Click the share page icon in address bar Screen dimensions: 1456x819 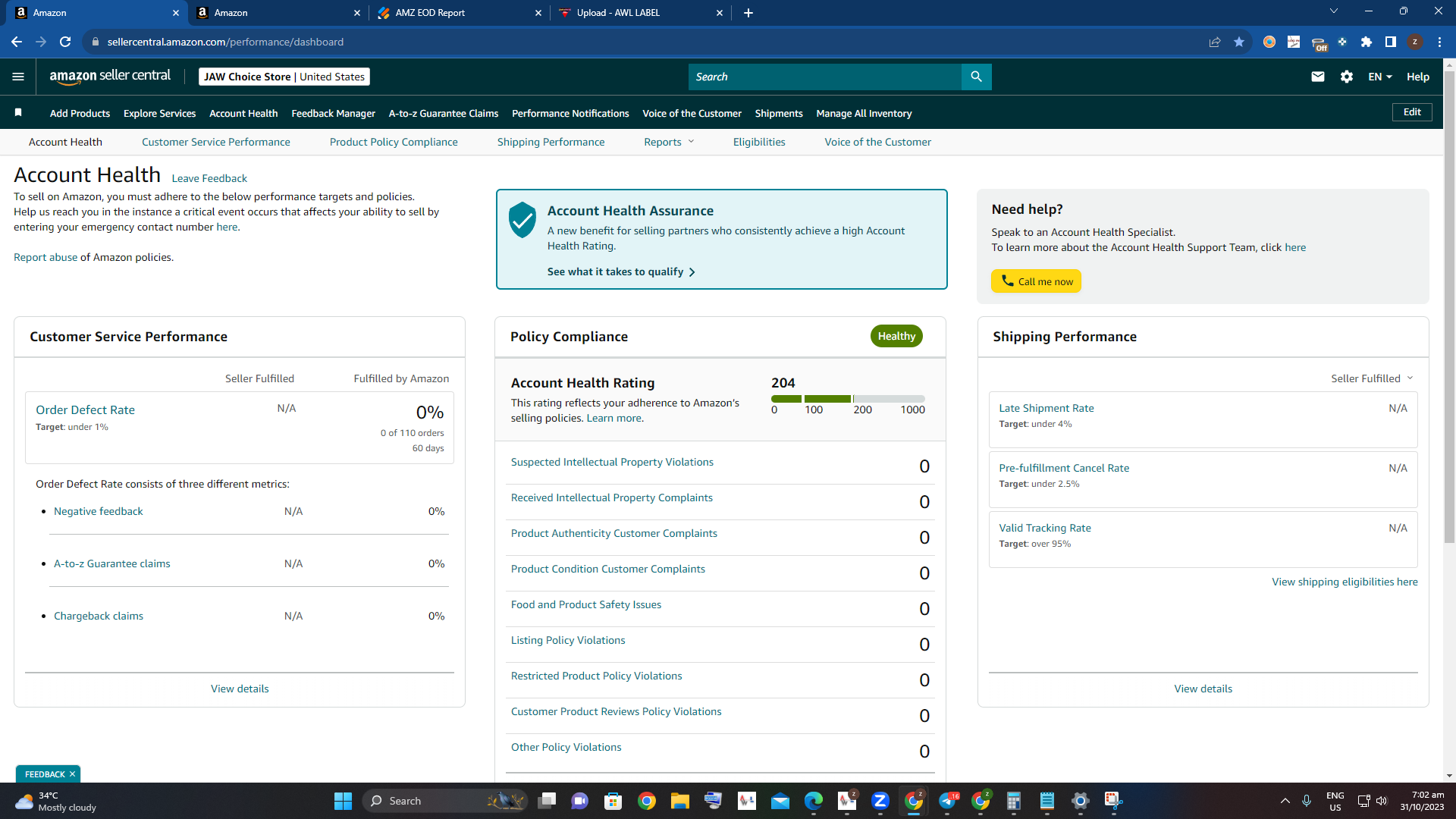[1215, 42]
